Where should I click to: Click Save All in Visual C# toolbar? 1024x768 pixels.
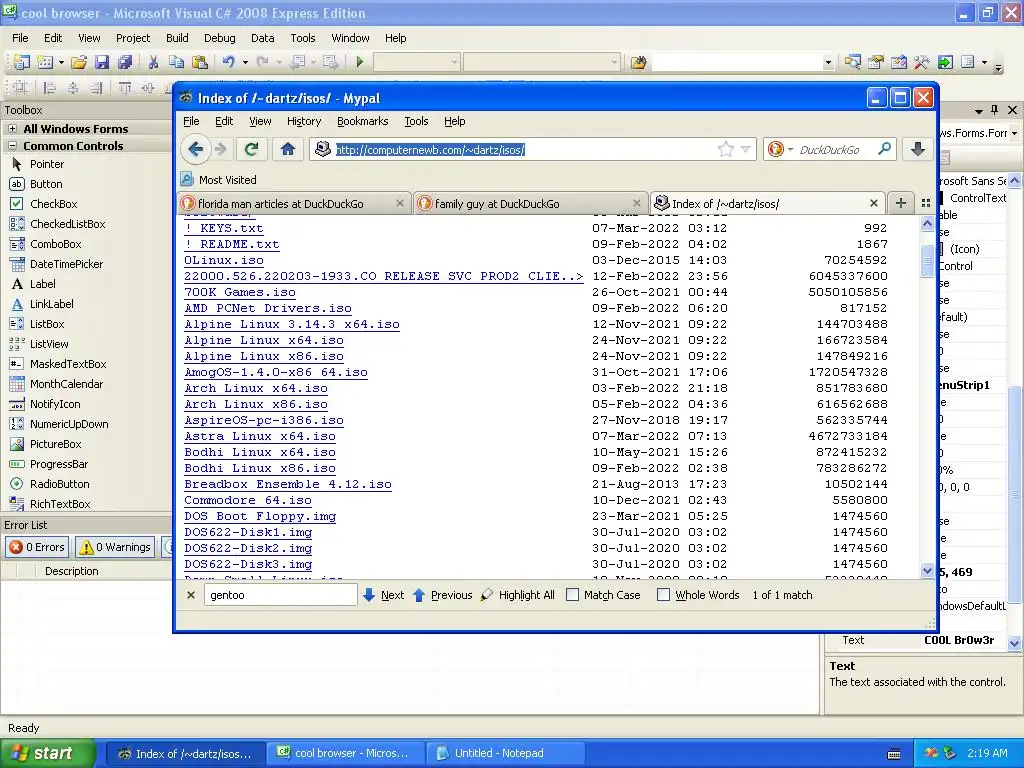point(125,62)
